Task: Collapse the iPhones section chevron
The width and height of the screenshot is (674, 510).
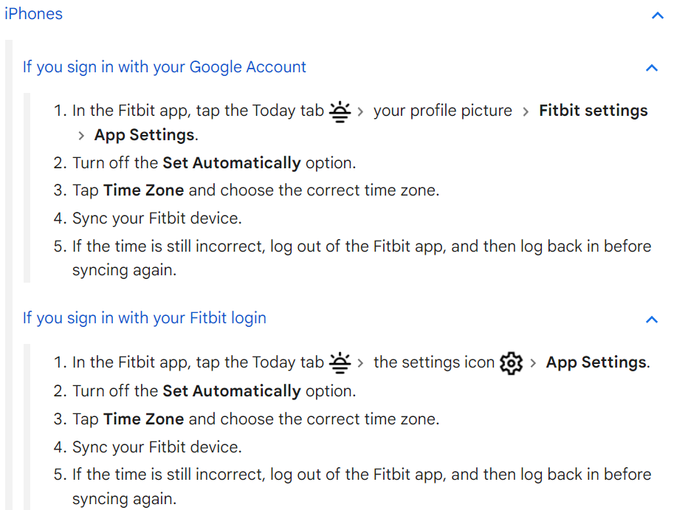Action: pyautogui.click(x=657, y=16)
